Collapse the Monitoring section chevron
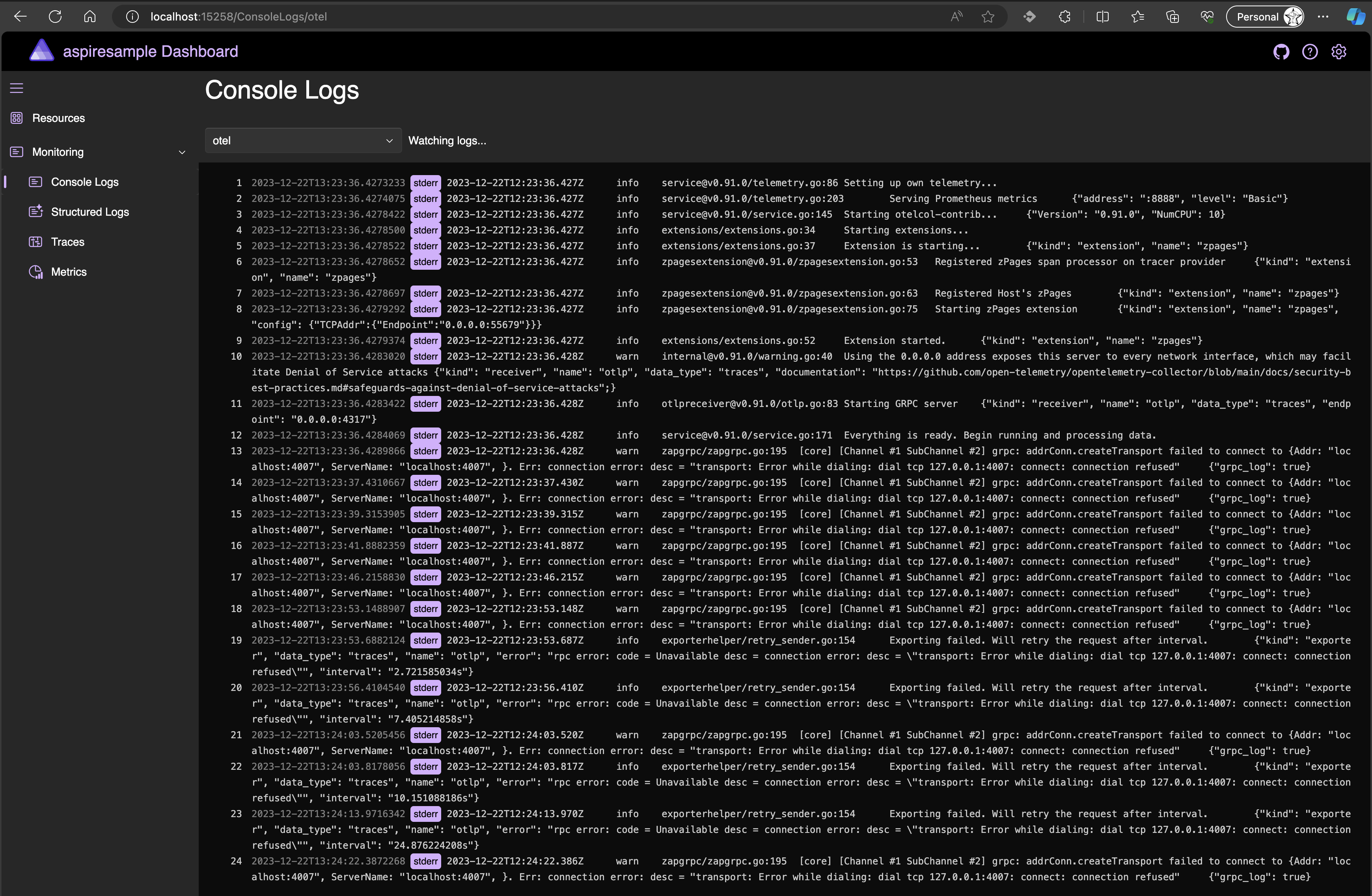The height and width of the screenshot is (896, 1372). [182, 152]
